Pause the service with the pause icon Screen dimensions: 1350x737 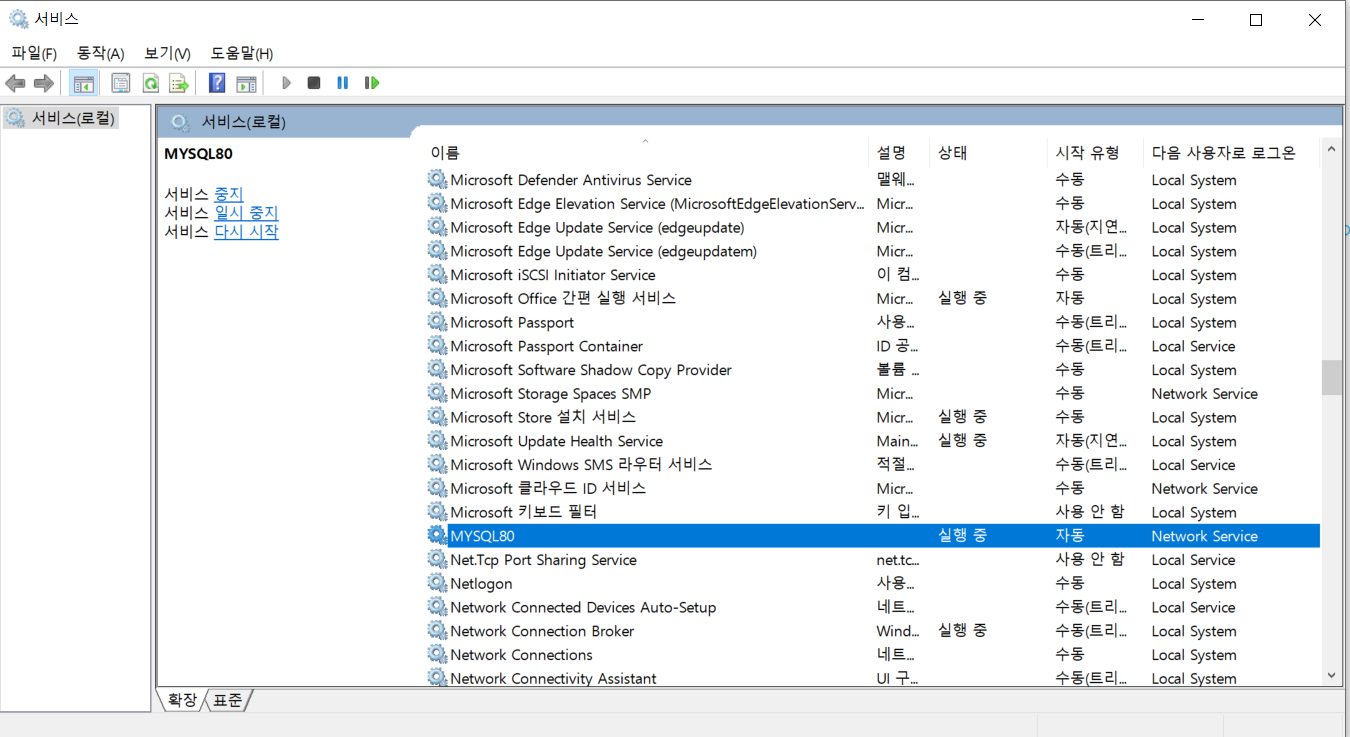(x=342, y=82)
